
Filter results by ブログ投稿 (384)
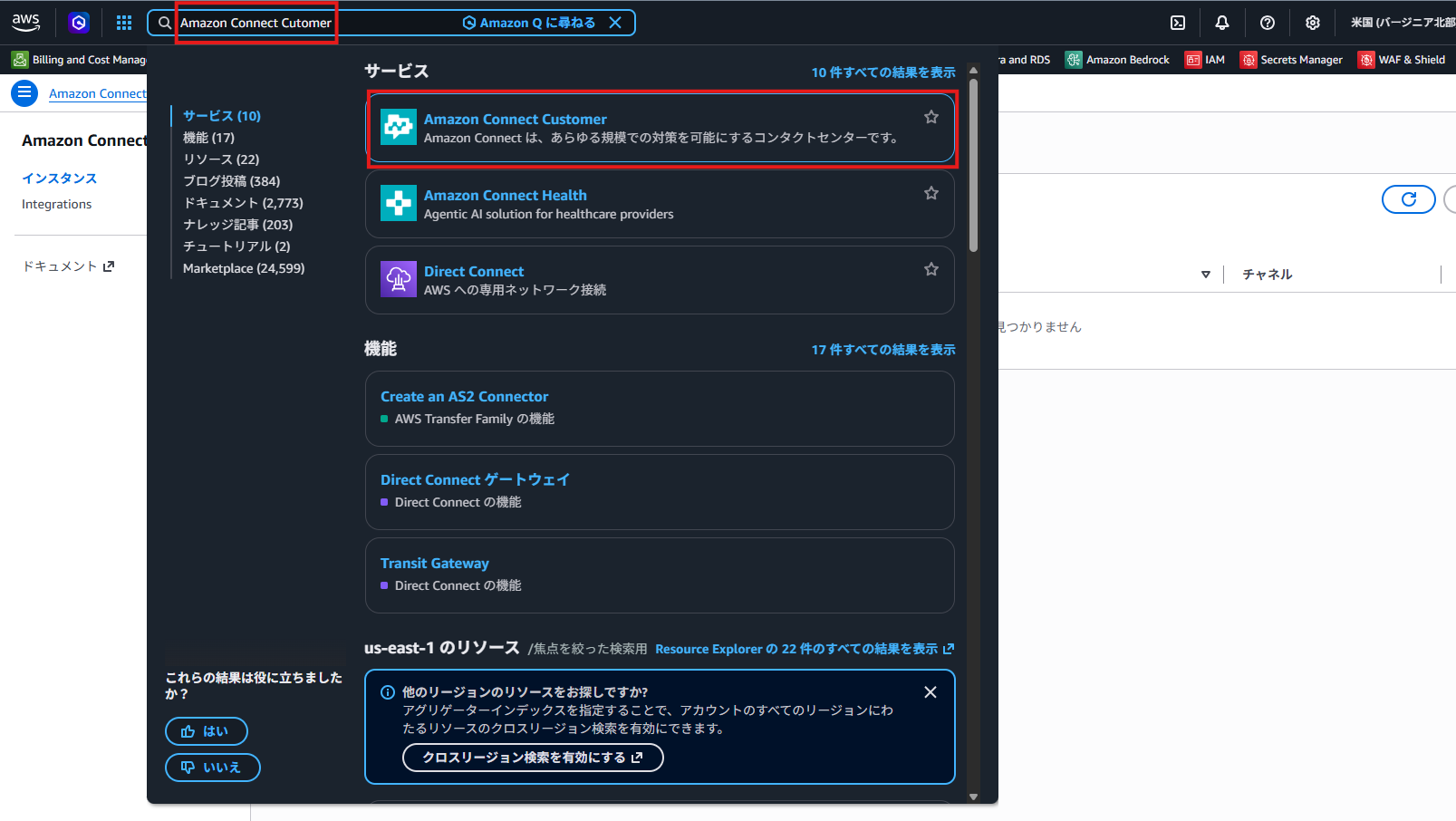click(x=231, y=181)
